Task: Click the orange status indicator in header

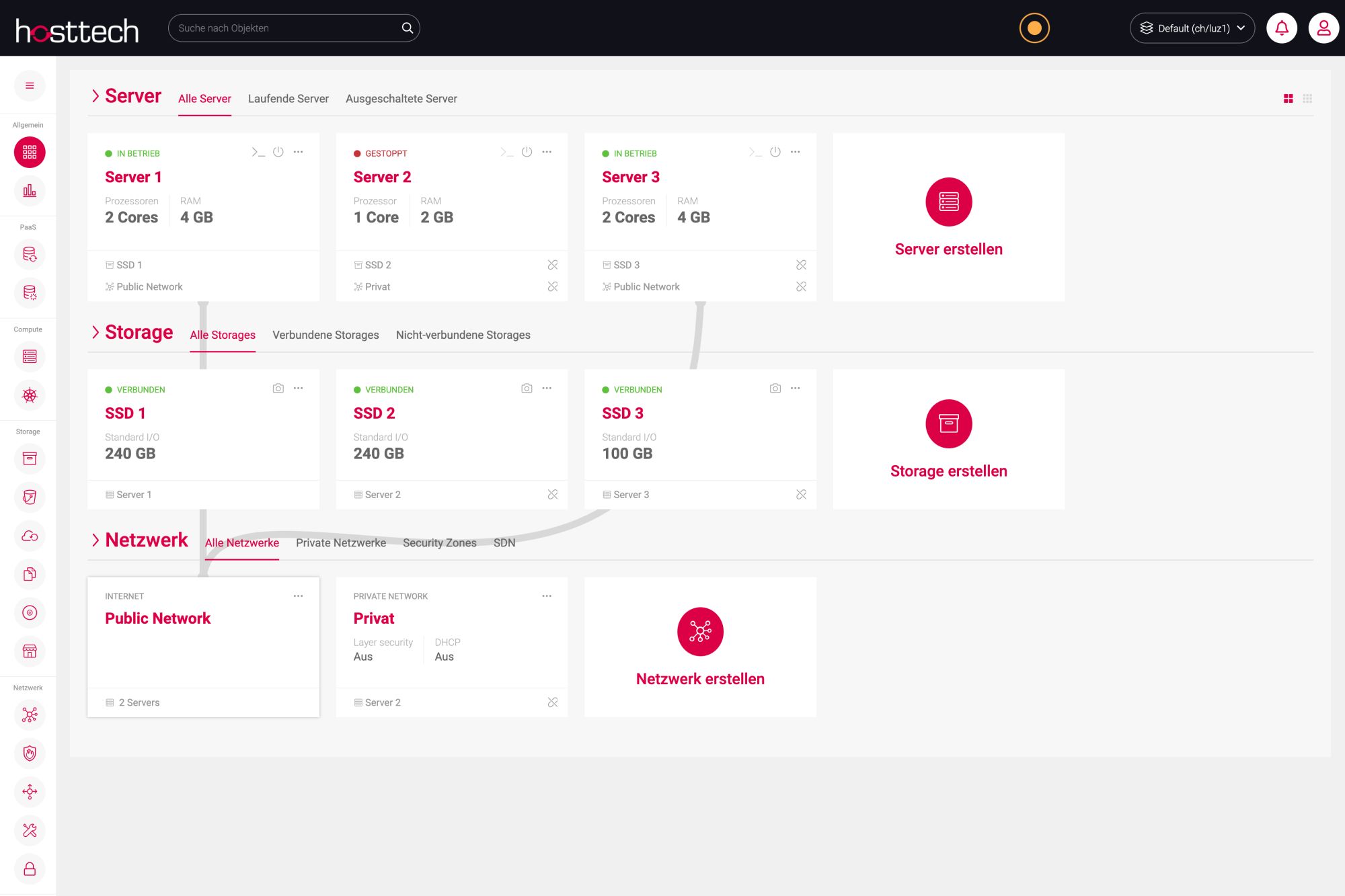Action: [1034, 28]
